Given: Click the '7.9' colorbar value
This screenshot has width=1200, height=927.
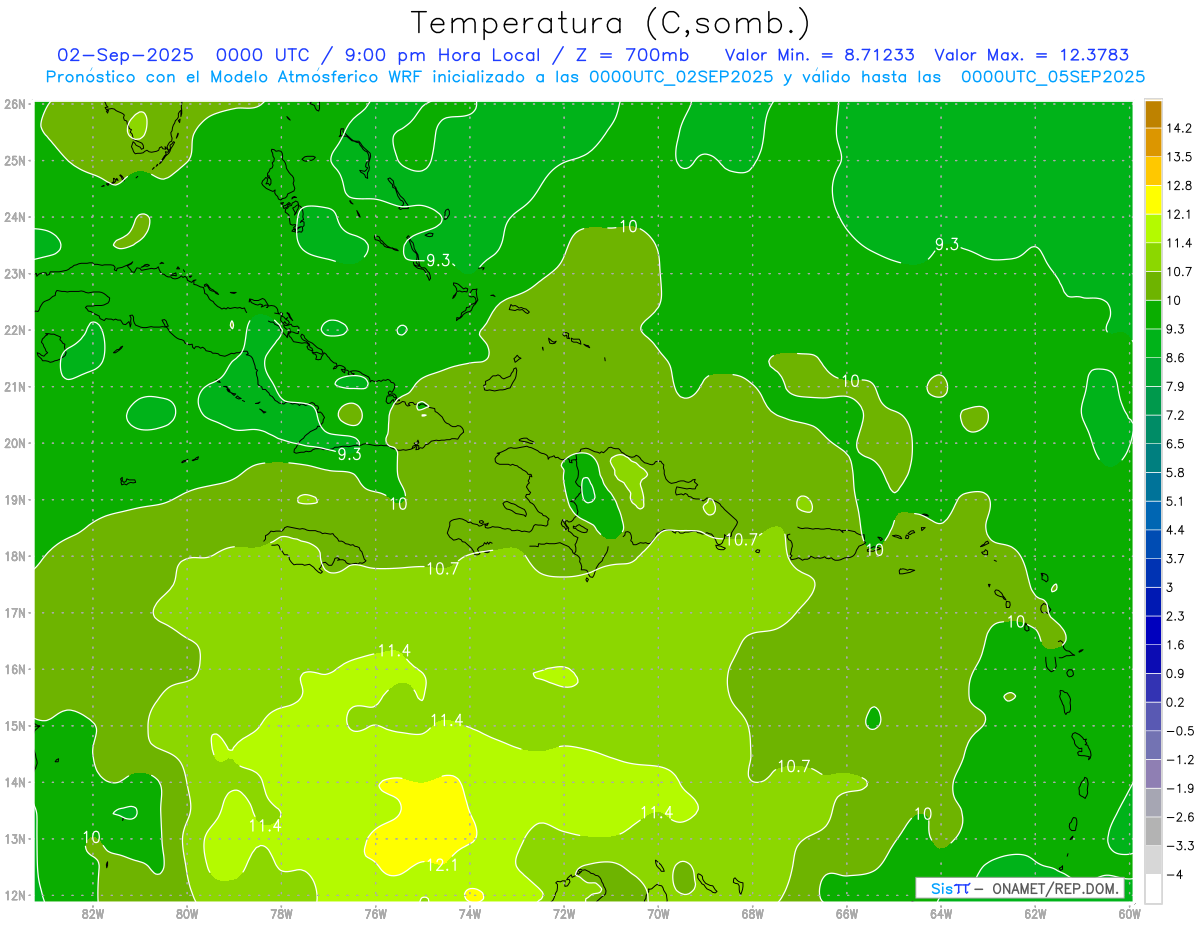Looking at the screenshot, I should 1175,387.
